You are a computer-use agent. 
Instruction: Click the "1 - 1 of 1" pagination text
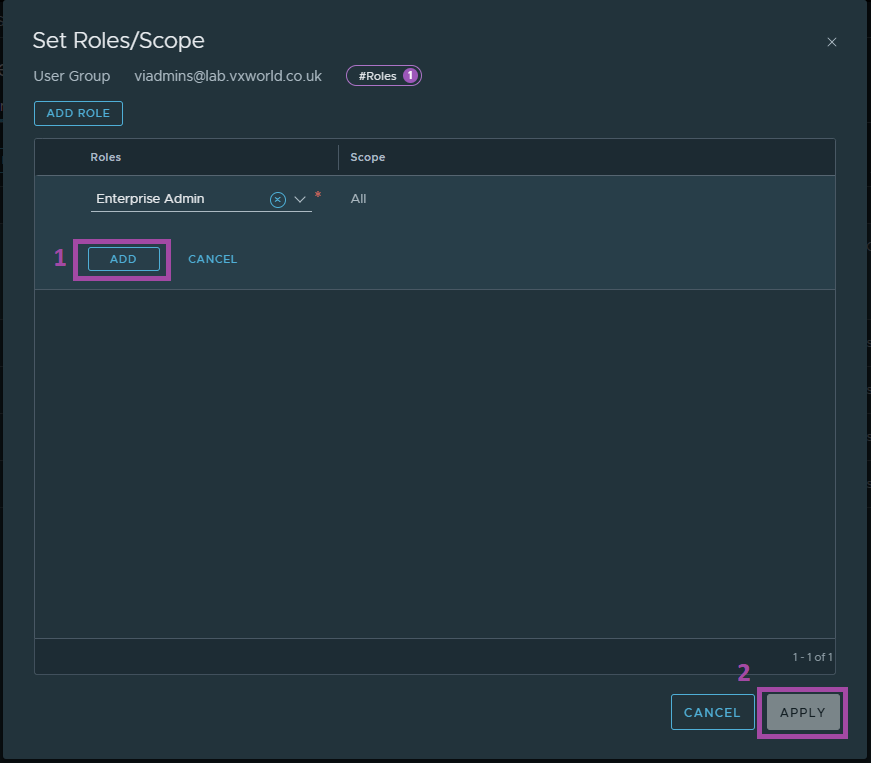[812, 657]
